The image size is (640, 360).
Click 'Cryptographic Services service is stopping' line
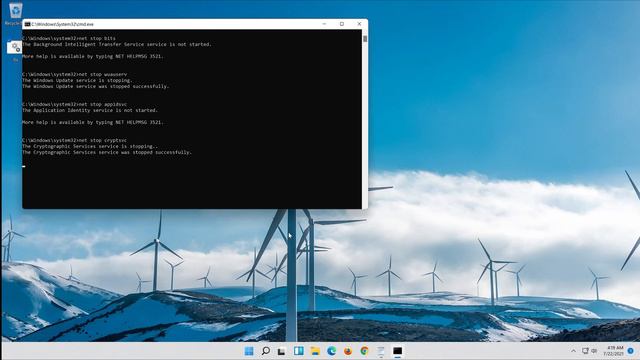[x=90, y=146]
